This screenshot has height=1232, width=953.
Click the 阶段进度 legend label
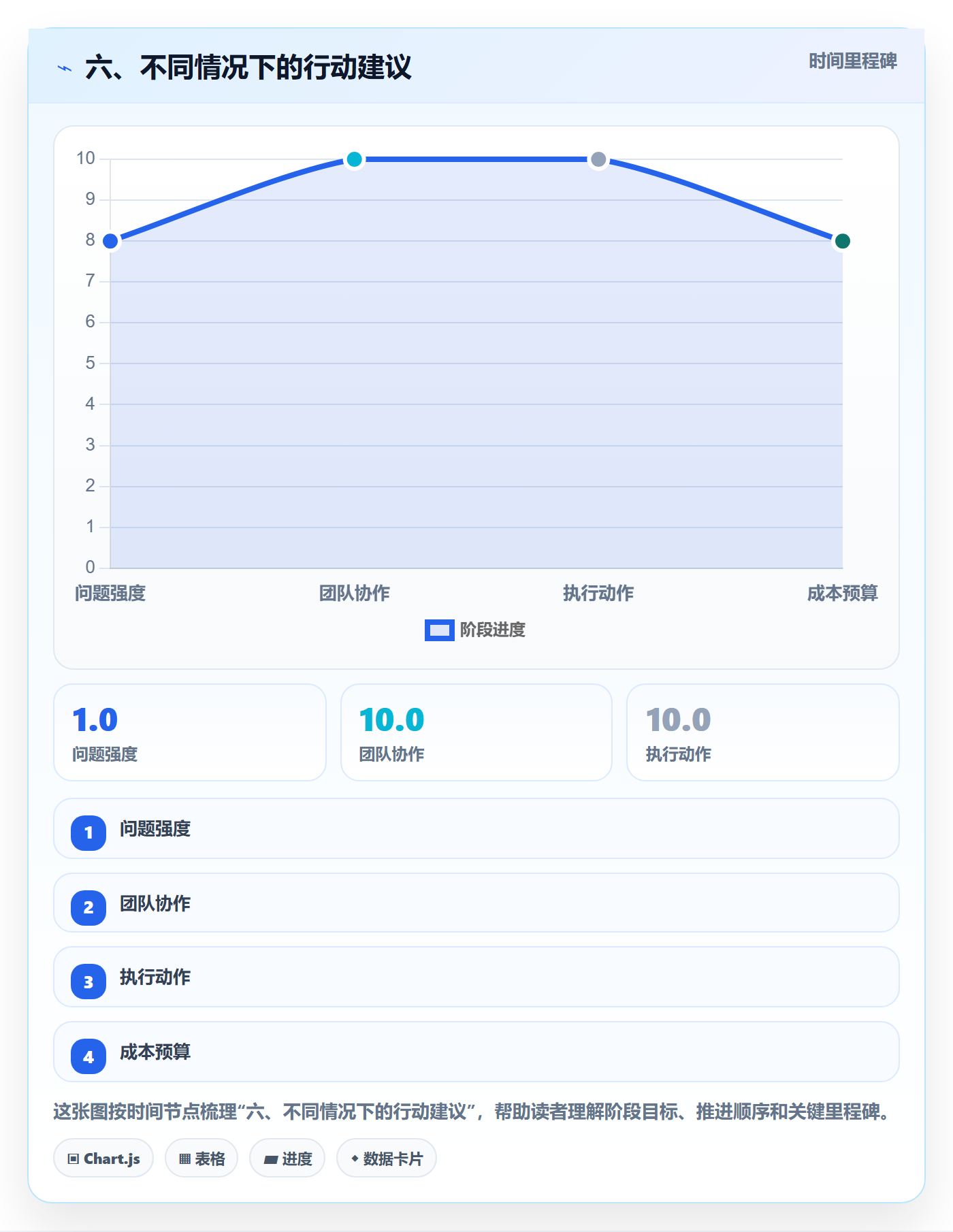click(493, 630)
